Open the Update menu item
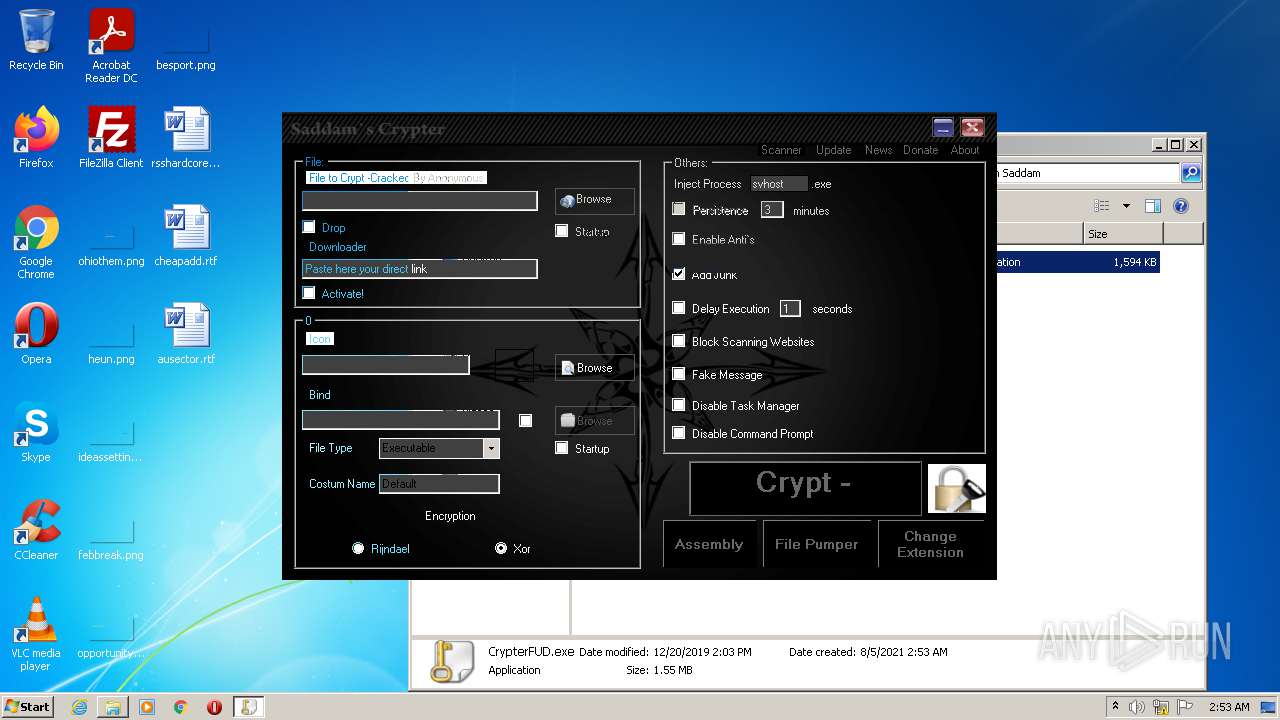Screen dimensions: 1280x720 coord(833,150)
